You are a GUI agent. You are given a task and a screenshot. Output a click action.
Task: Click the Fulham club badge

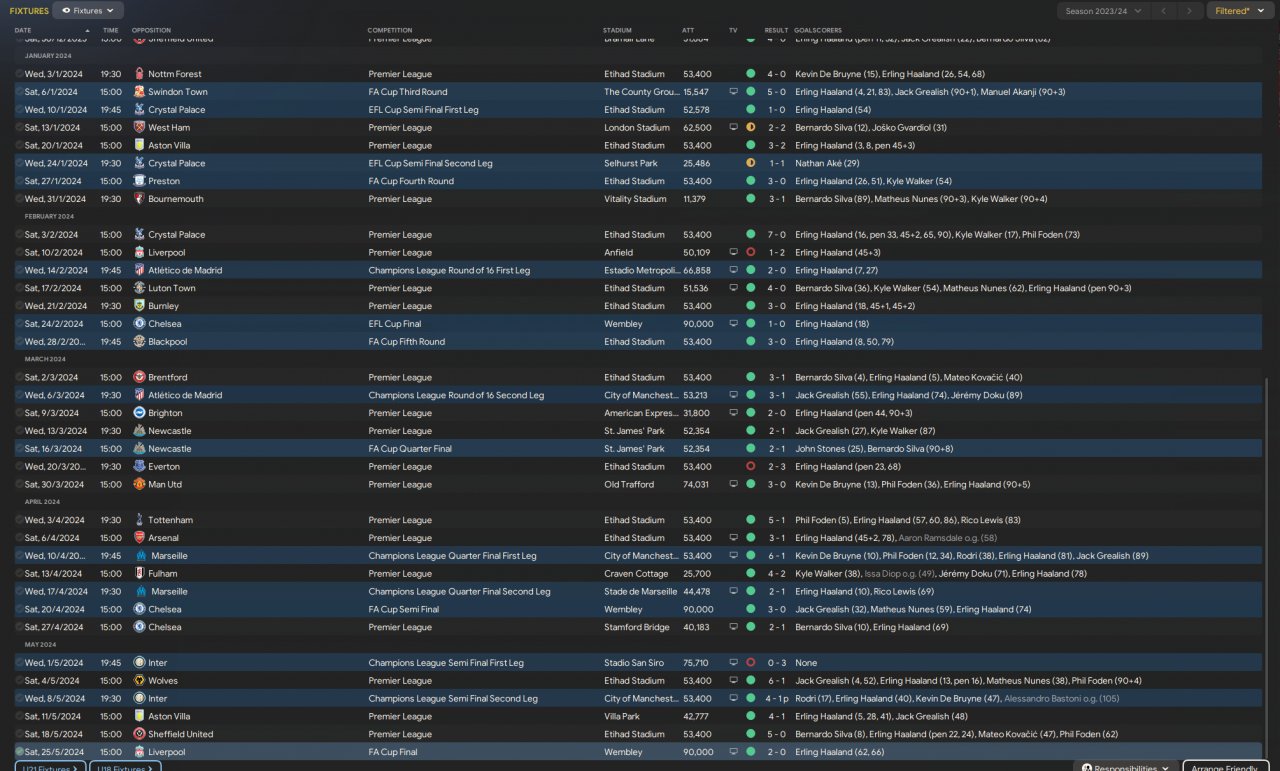pos(139,574)
